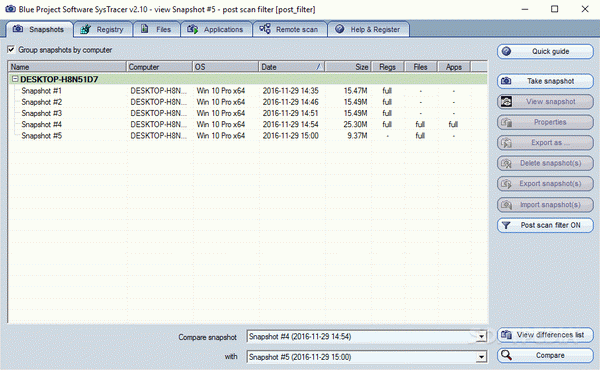Click the magnifier icon on Compare button
600x370 pixels.
pyautogui.click(x=506, y=355)
